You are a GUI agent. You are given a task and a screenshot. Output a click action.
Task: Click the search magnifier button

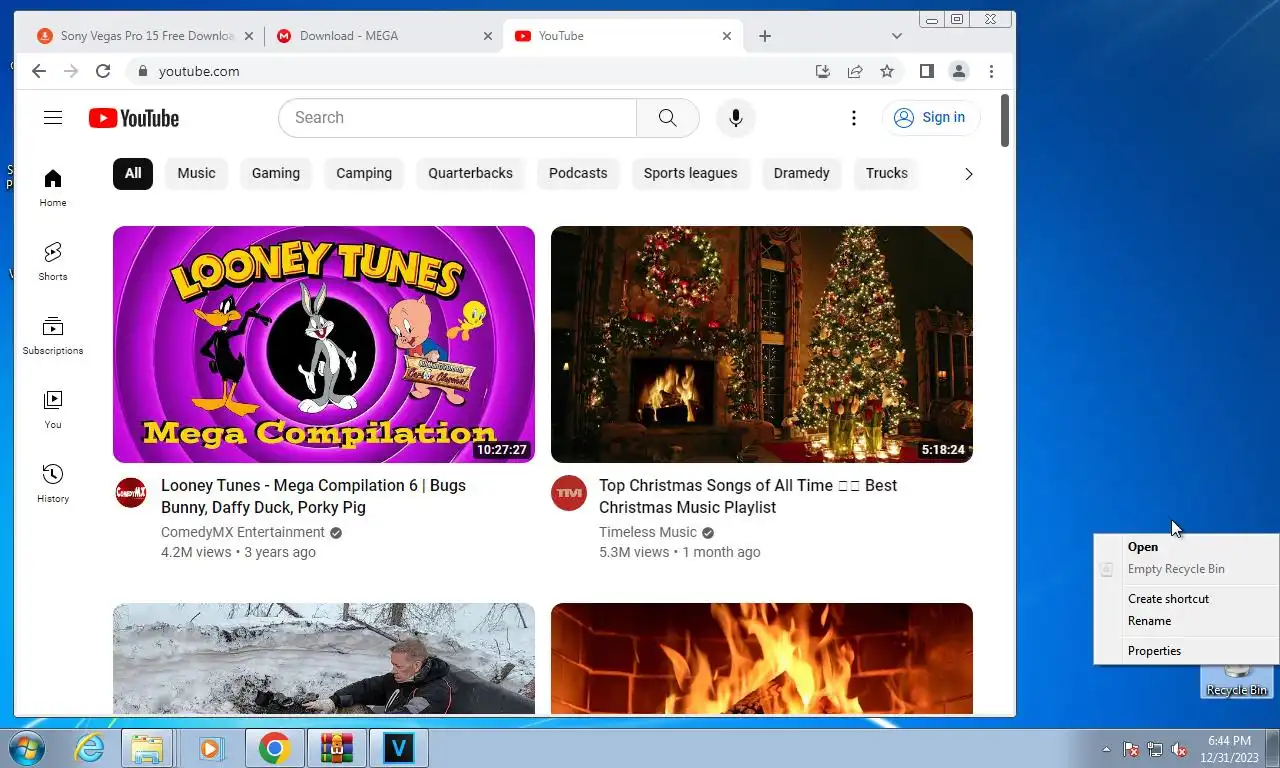tap(668, 118)
